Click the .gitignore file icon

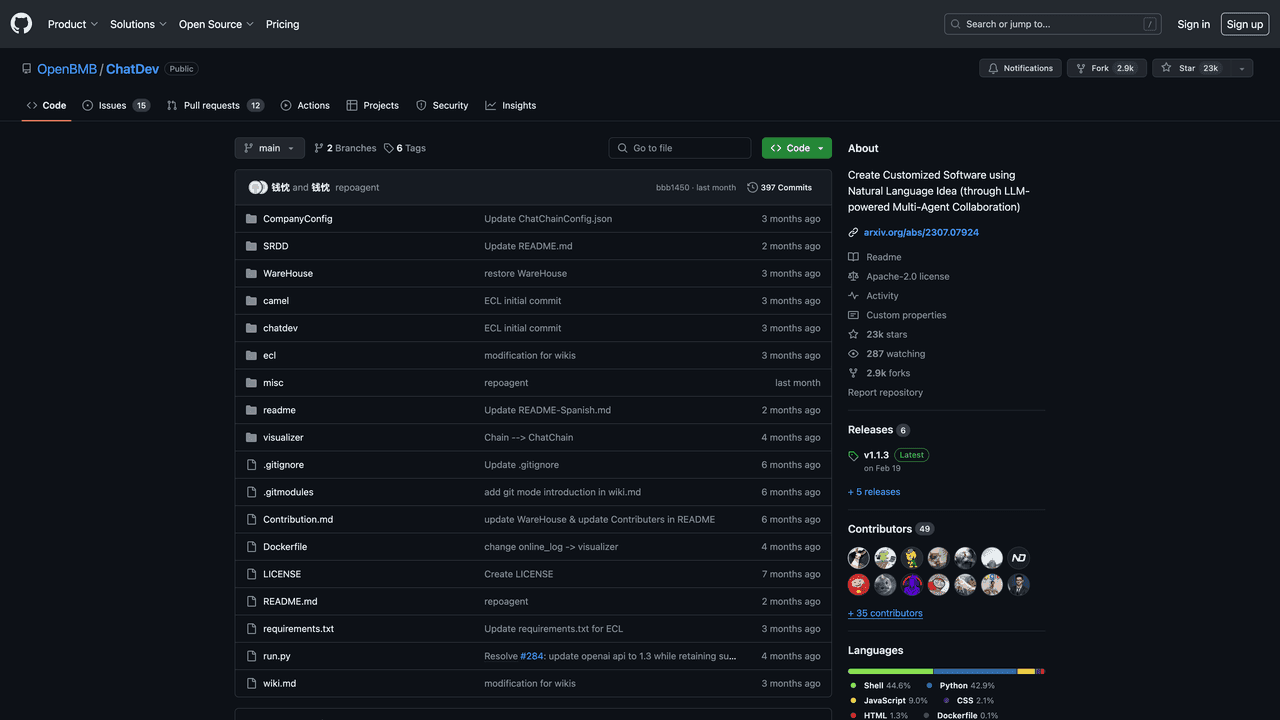[x=252, y=465]
